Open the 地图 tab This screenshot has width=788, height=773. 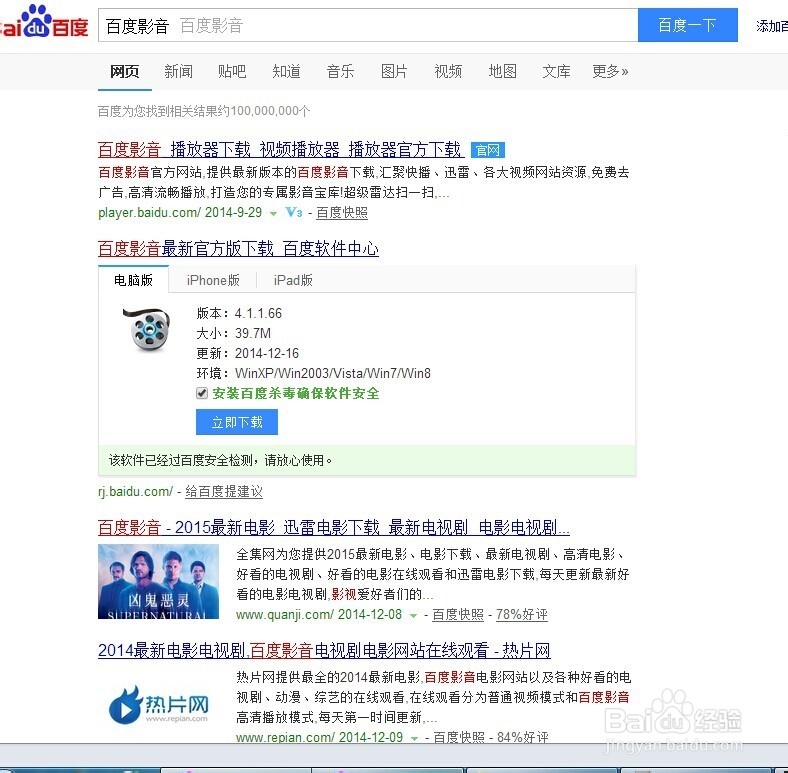point(503,71)
